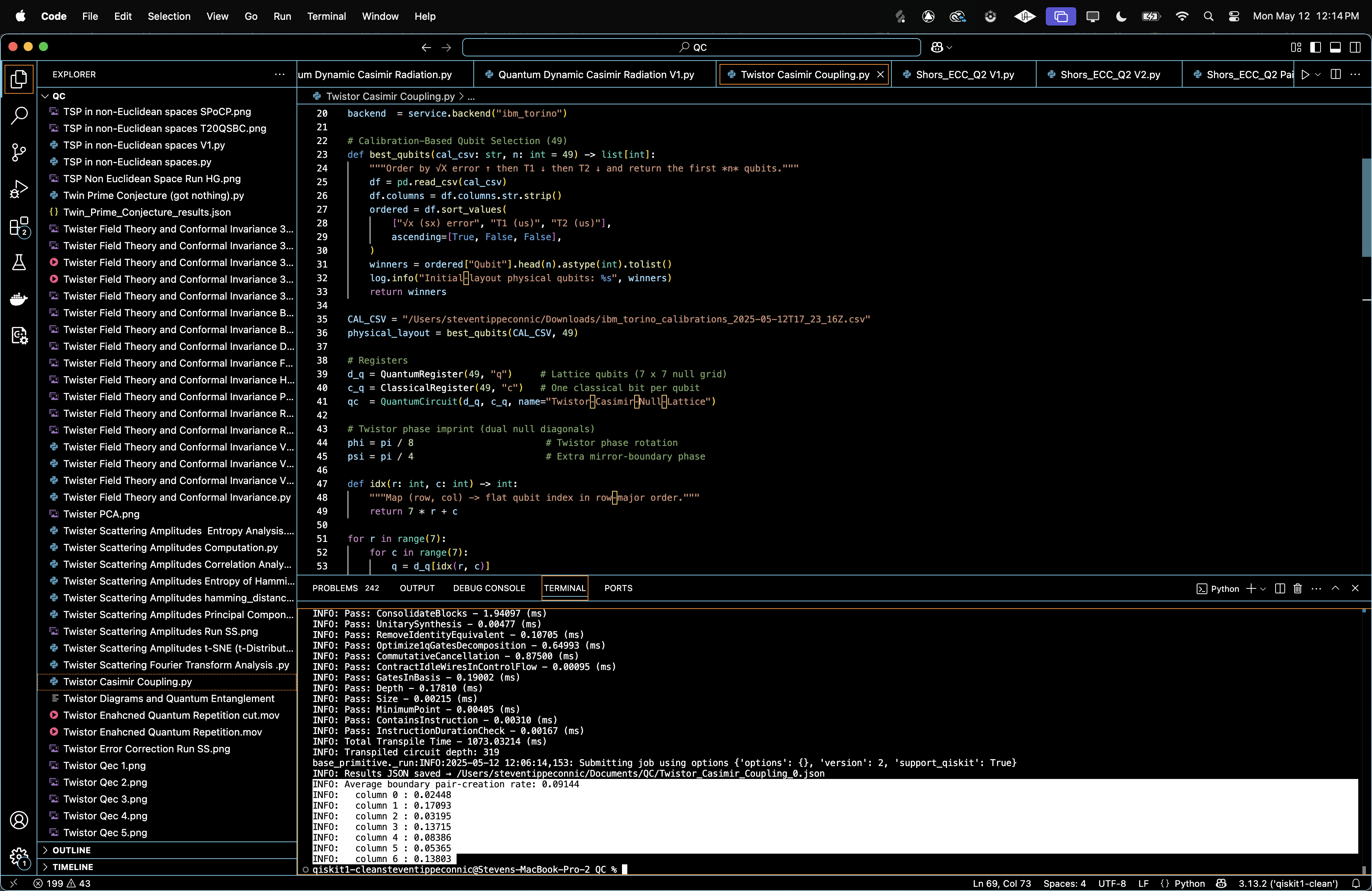Switch to Shors_ECC_Q2 V1.py tab
Screen dimensions: 1372x891
tap(964, 74)
